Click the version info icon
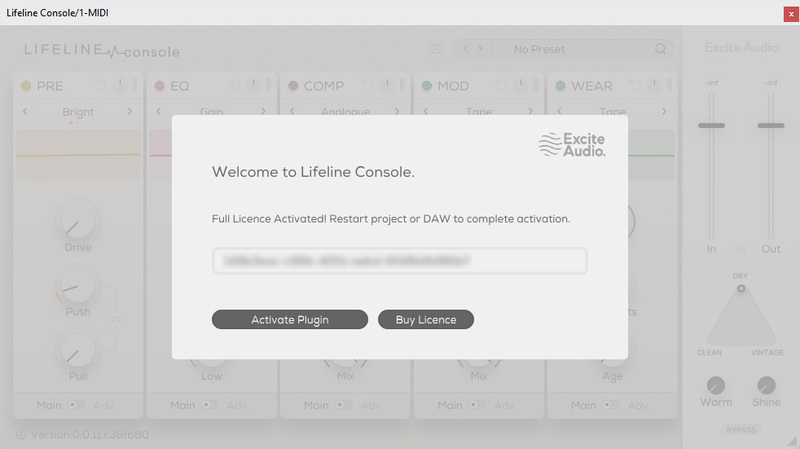 (21, 434)
